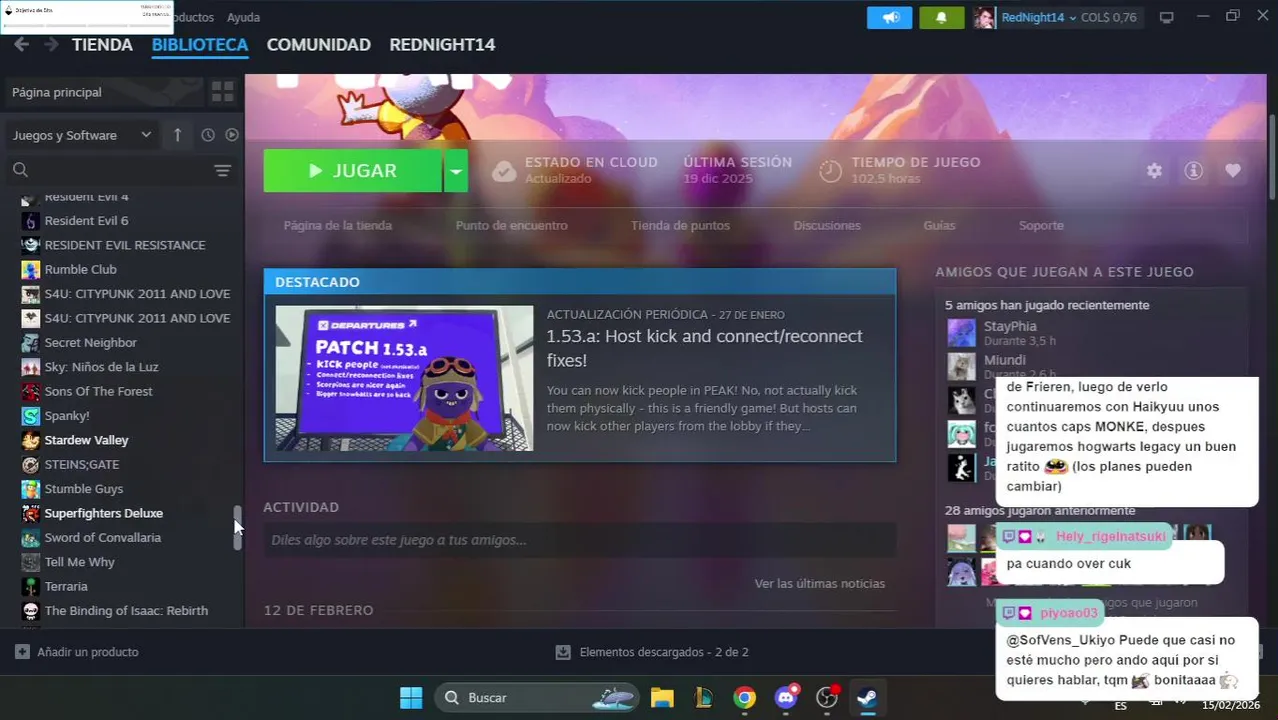1278x720 pixels.
Task: Open Página de la tienda link
Action: [x=338, y=225]
